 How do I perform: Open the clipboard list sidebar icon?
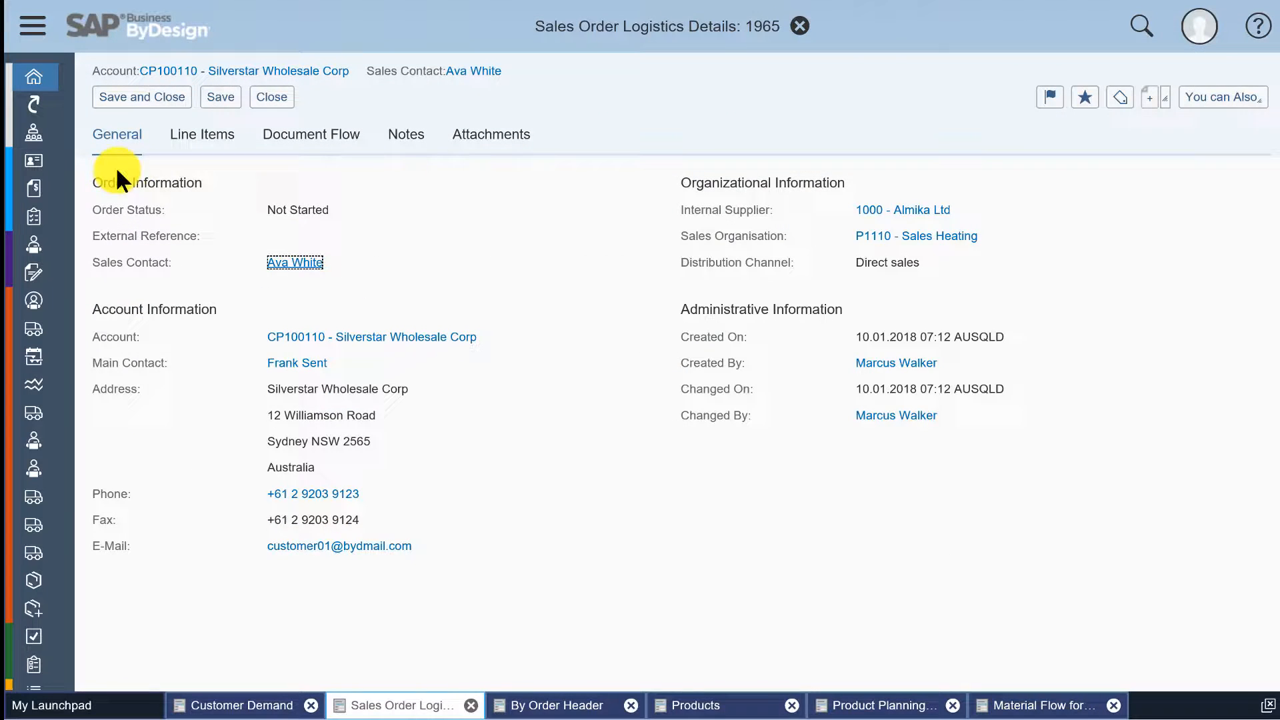tap(34, 664)
